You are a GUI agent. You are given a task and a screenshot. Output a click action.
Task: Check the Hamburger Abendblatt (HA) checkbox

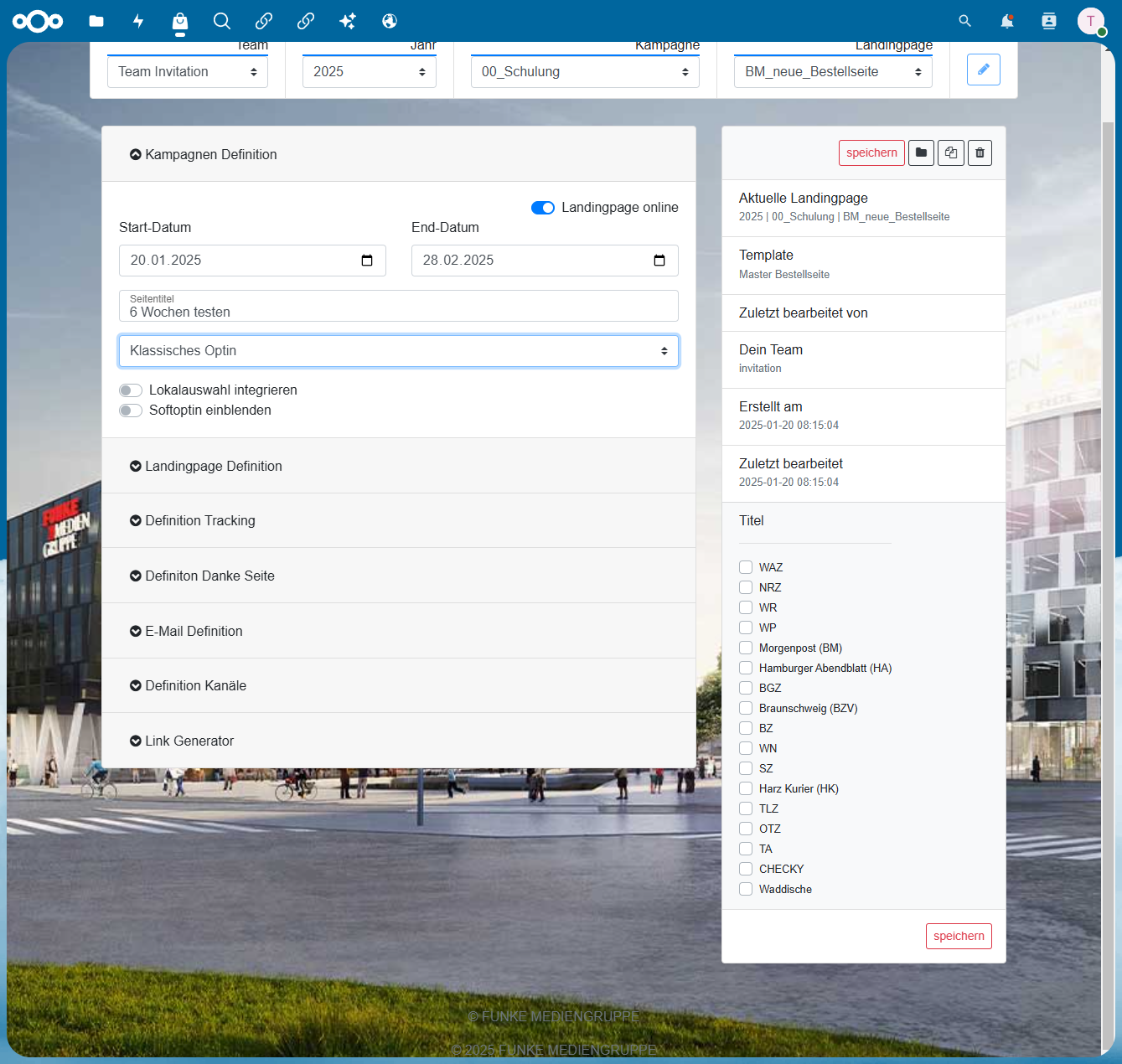pyautogui.click(x=746, y=668)
